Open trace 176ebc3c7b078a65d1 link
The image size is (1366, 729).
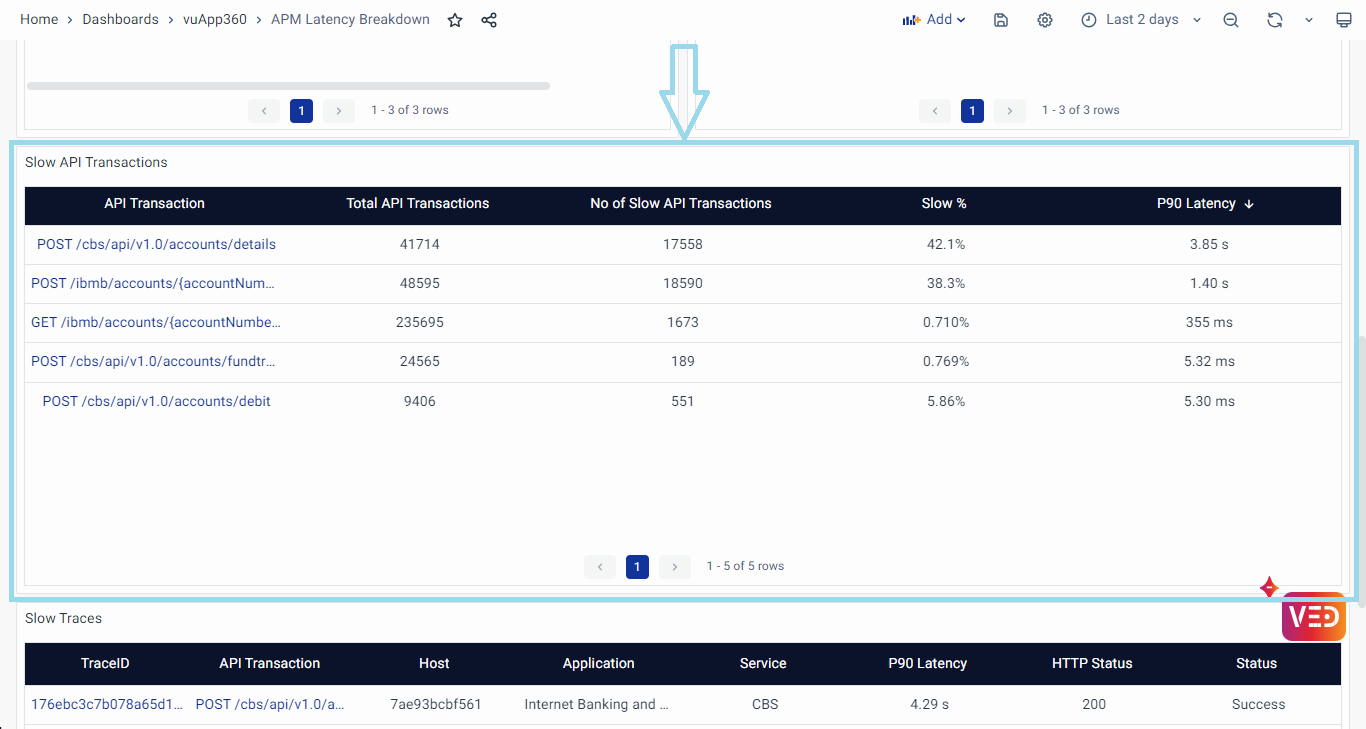pyautogui.click(x=107, y=704)
